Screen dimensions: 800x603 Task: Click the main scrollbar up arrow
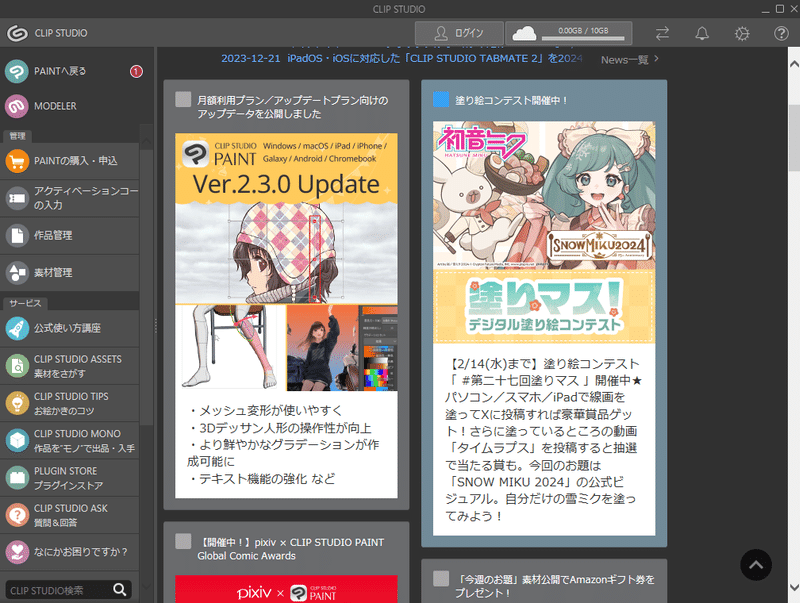tap(794, 64)
